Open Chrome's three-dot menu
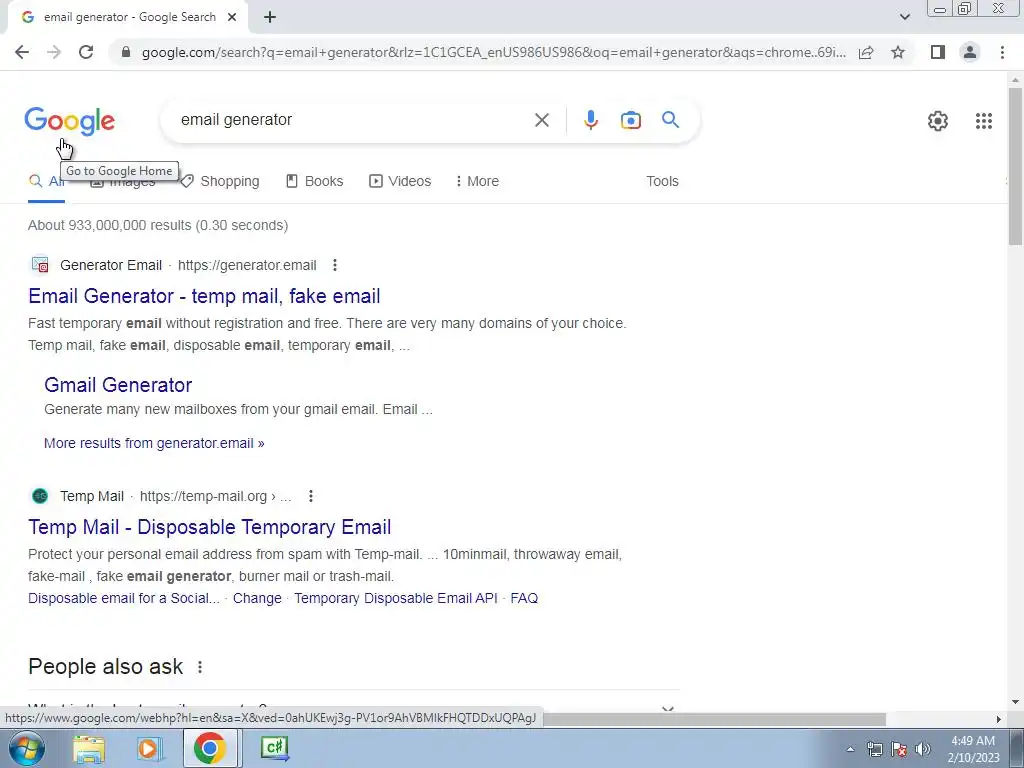Viewport: 1024px width, 768px height. (x=1002, y=52)
